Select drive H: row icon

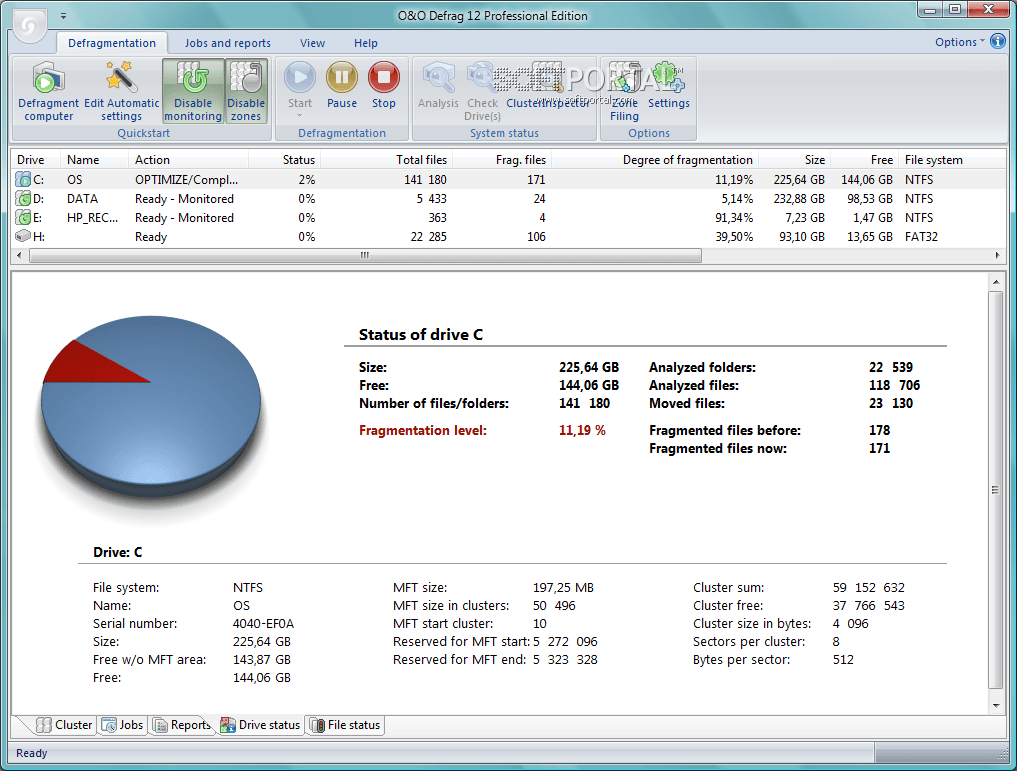tap(23, 237)
